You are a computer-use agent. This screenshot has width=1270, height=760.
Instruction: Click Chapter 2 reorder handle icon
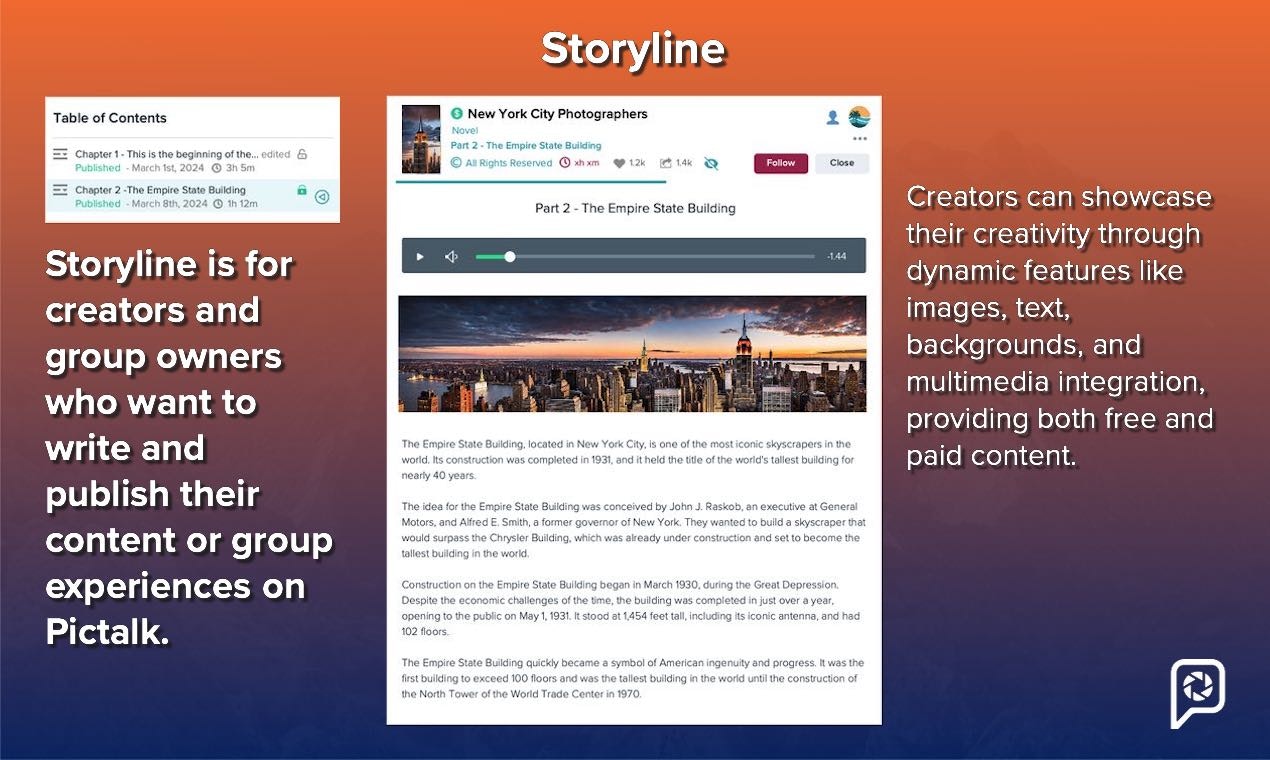tap(60, 190)
